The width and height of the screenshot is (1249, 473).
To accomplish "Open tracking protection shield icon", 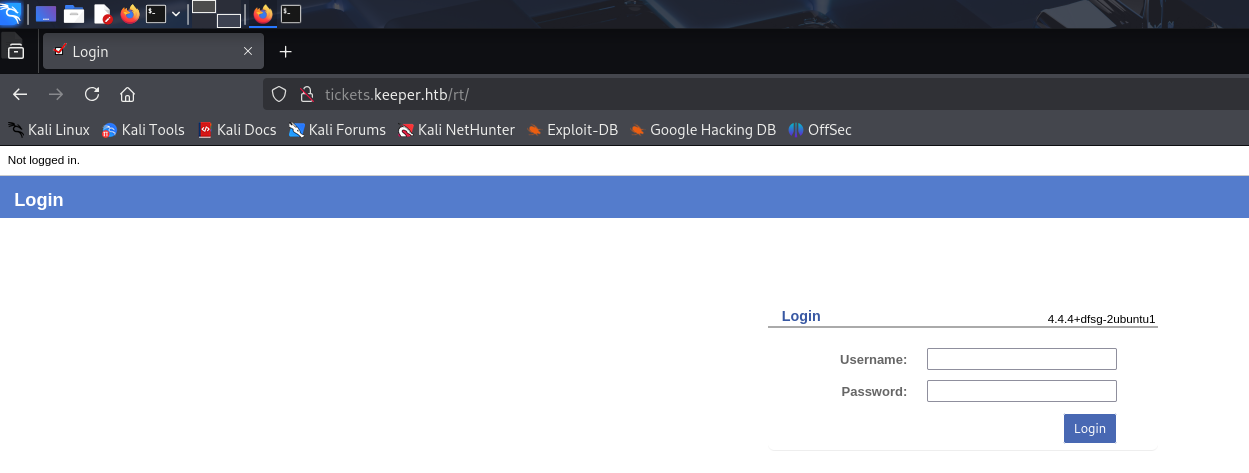I will point(279,94).
